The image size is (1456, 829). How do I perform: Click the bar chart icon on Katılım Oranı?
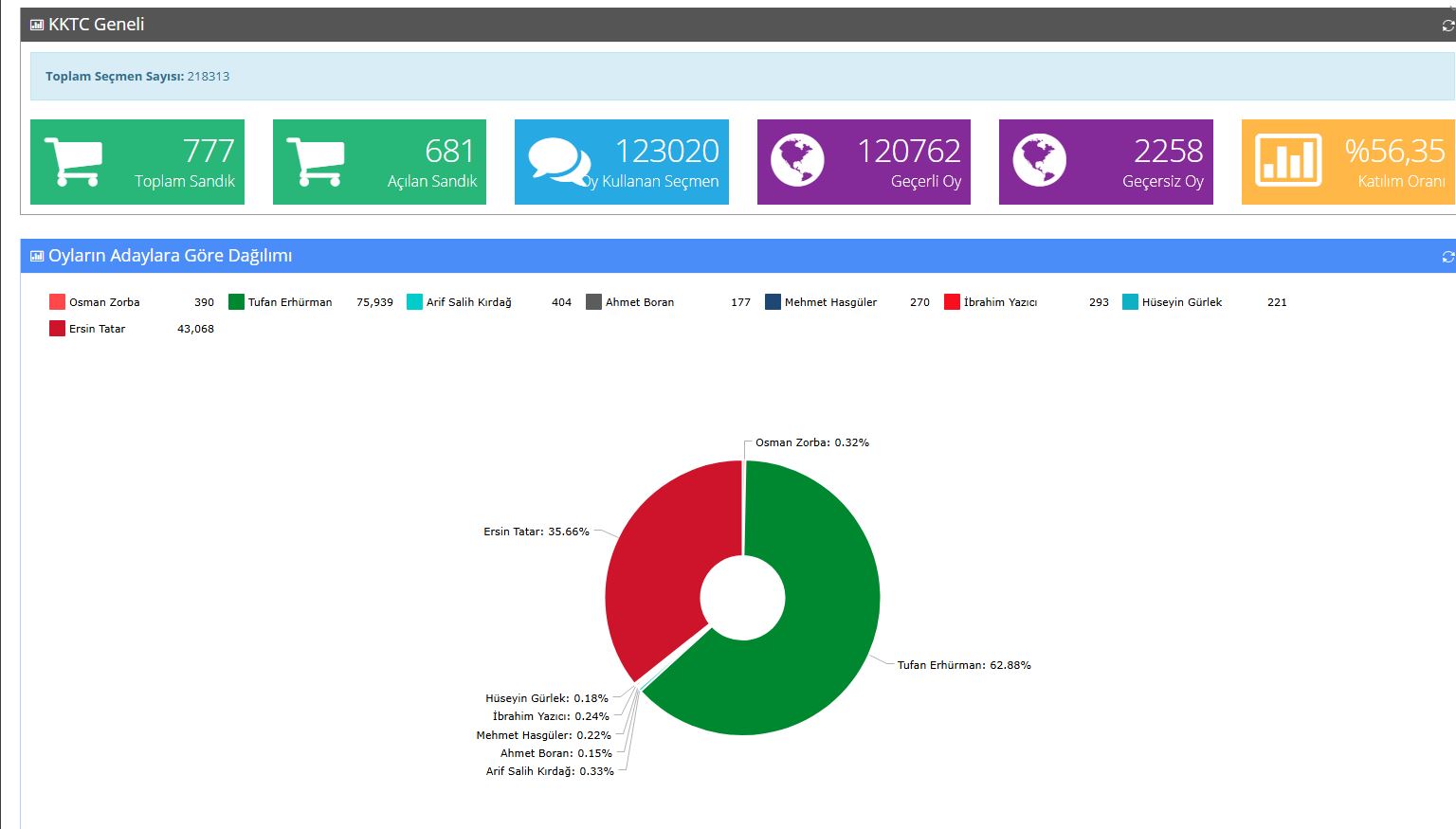1287,160
